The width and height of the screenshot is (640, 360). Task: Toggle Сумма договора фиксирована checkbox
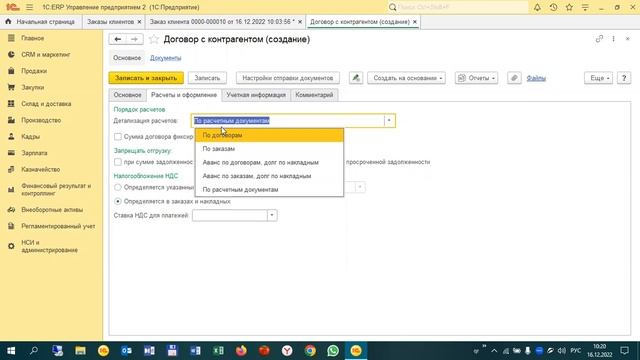118,137
